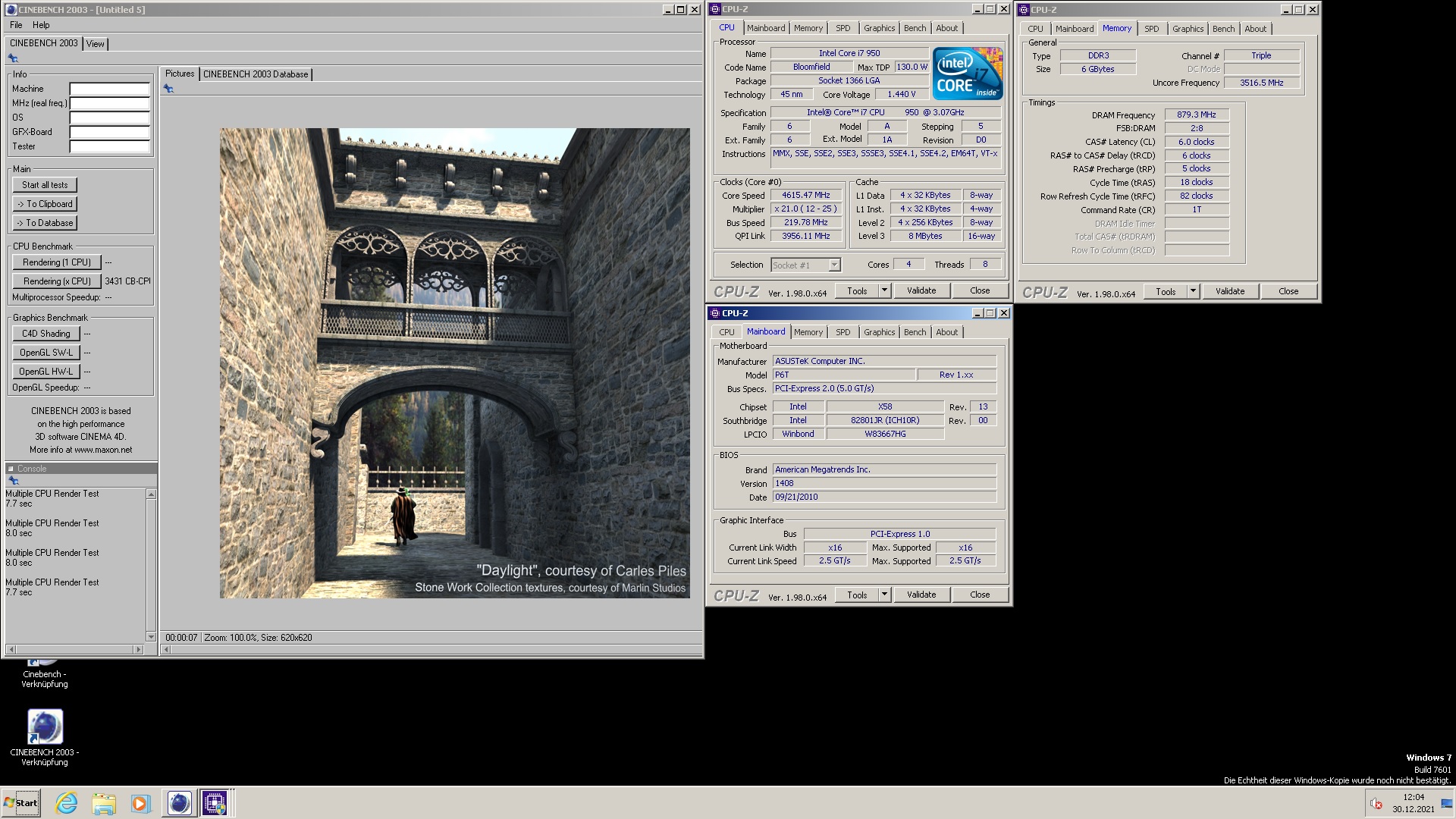The height and width of the screenshot is (819, 1456).
Task: Click To Database button
Action: pyautogui.click(x=45, y=223)
